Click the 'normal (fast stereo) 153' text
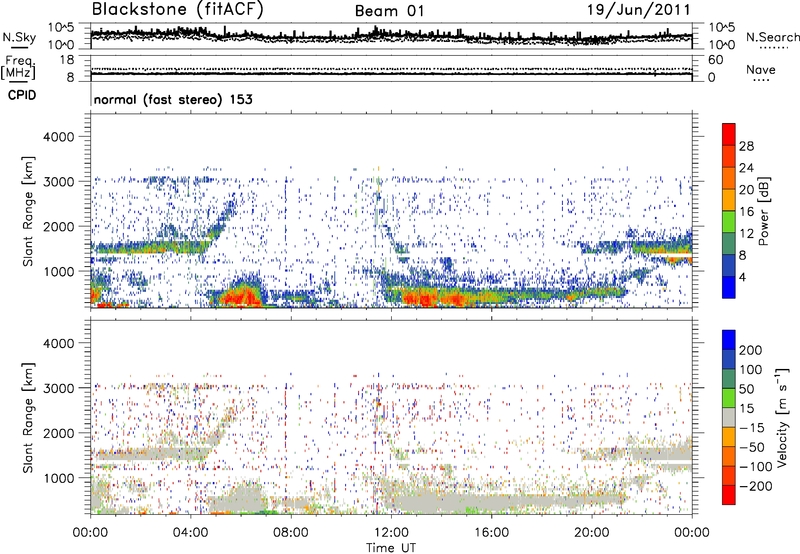The width and height of the screenshot is (800, 554). coord(173,99)
